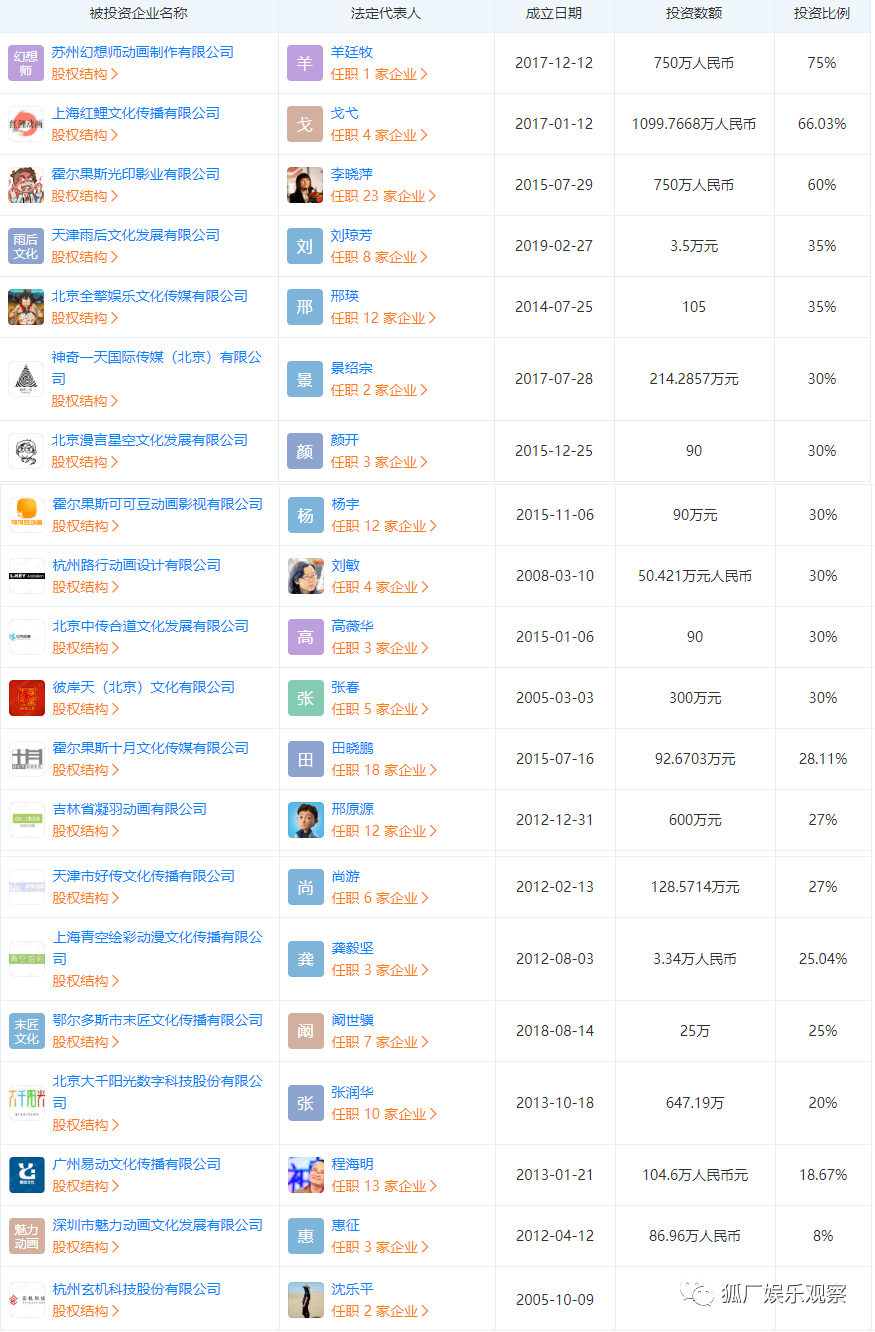Click the 被投资企业名称 column header
Screen dimensions: 875x1332
tap(138, 14)
